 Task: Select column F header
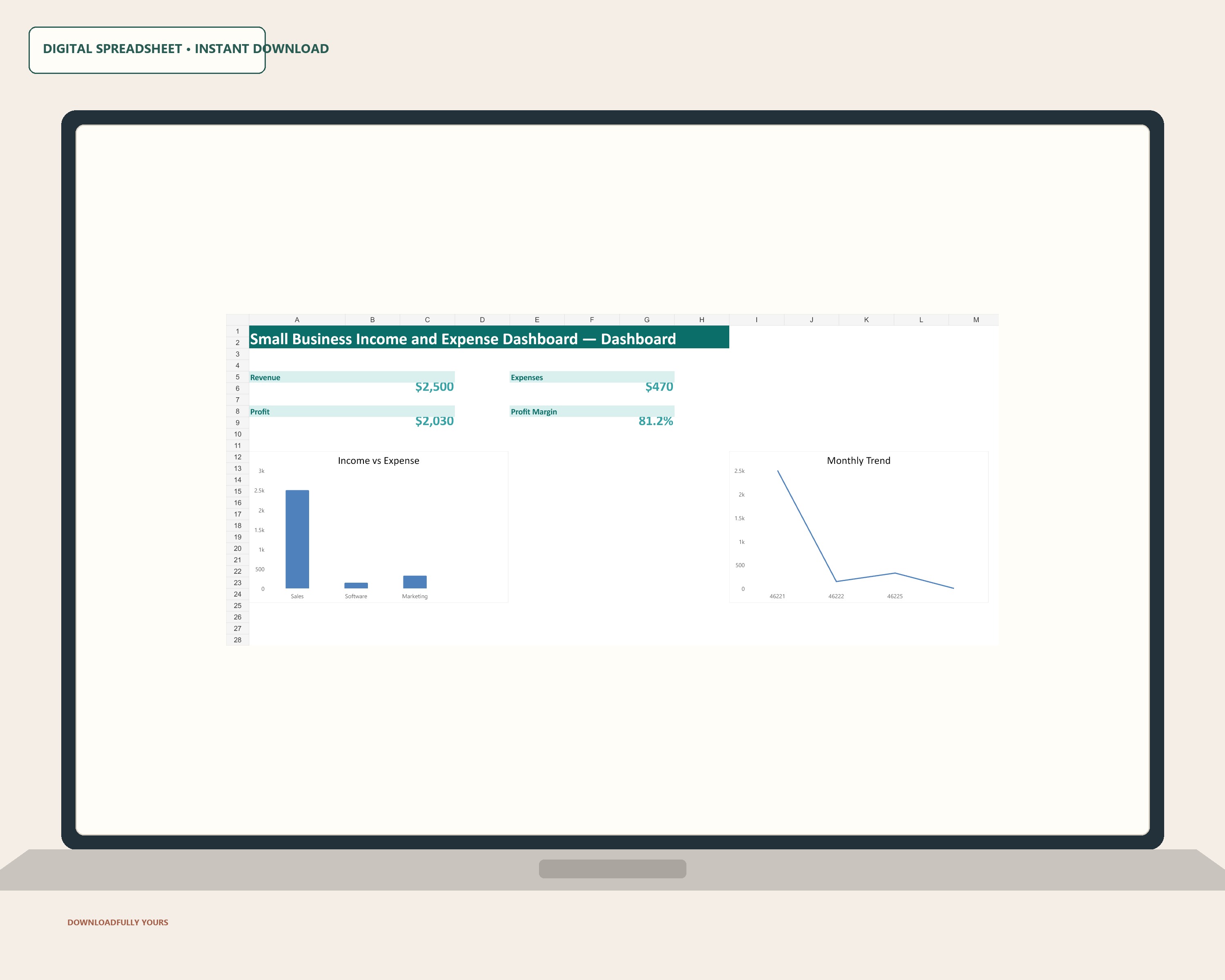point(592,320)
